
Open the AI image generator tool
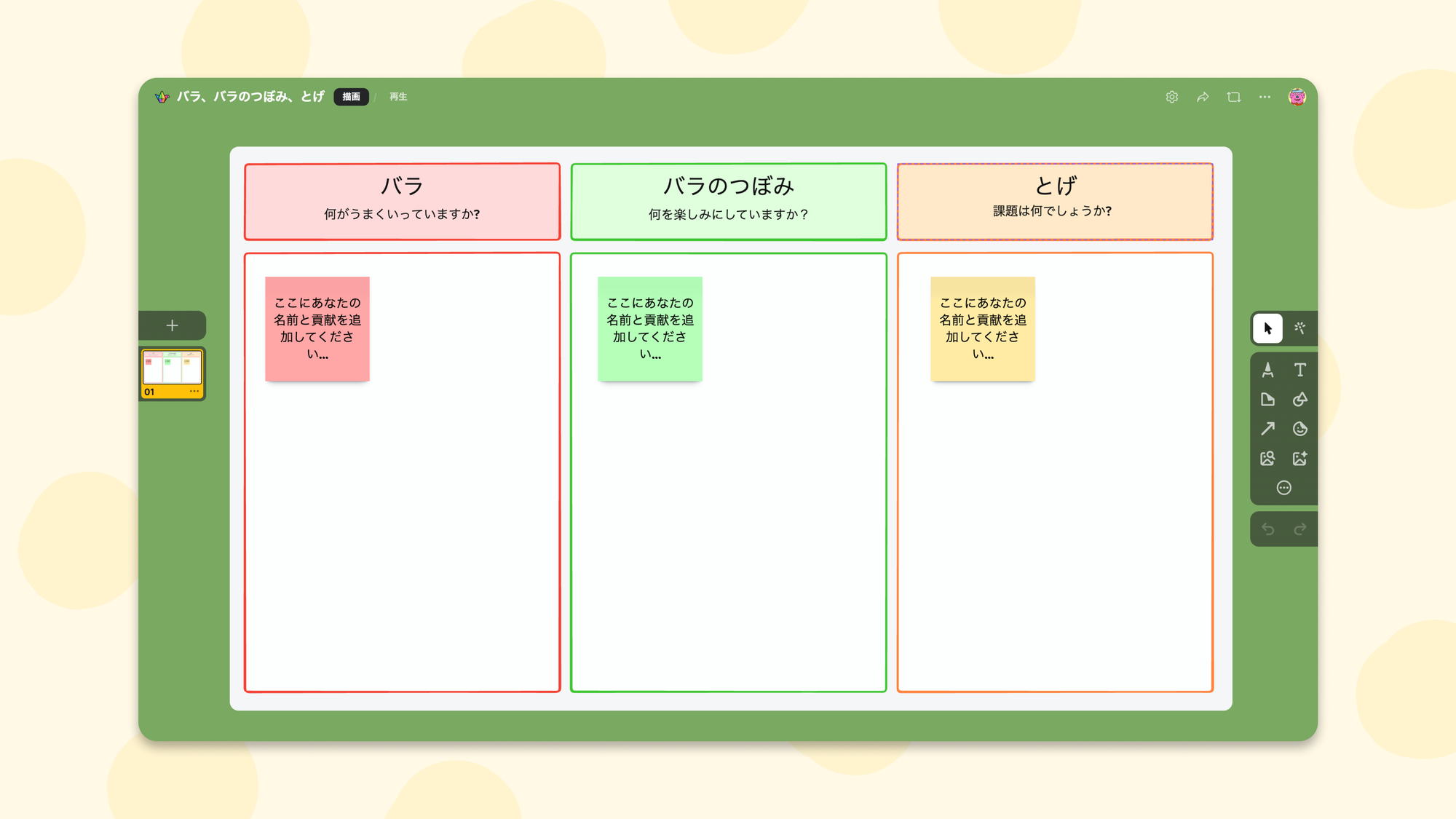[1300, 458]
